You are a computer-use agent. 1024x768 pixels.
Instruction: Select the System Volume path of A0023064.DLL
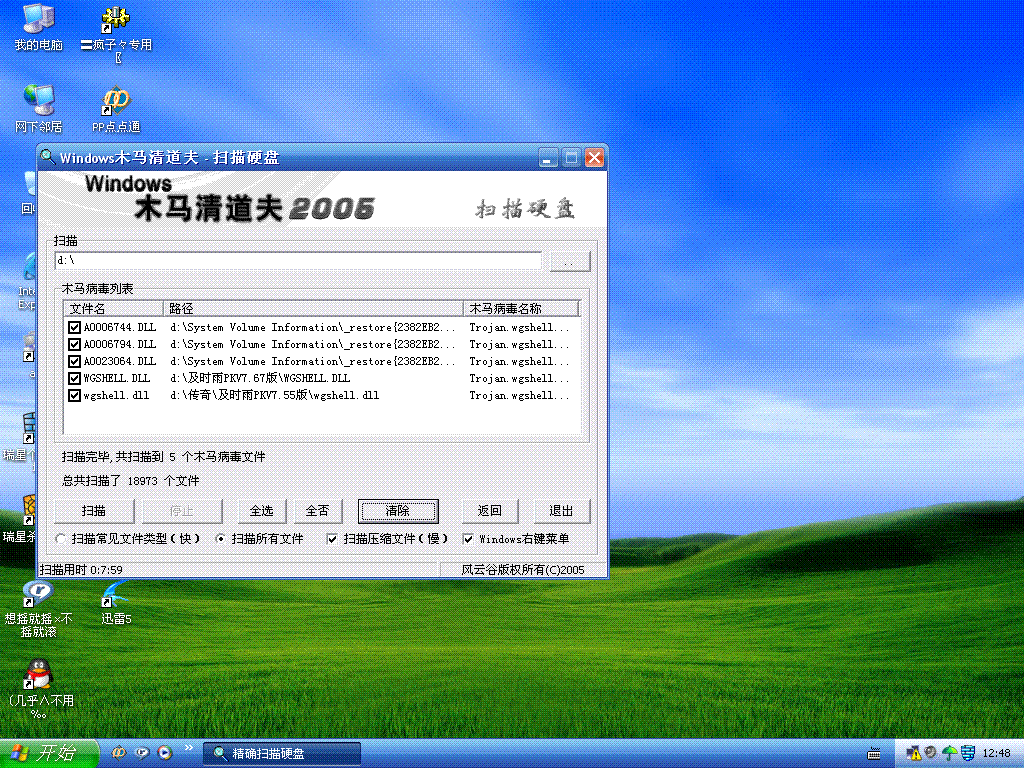[x=313, y=361]
